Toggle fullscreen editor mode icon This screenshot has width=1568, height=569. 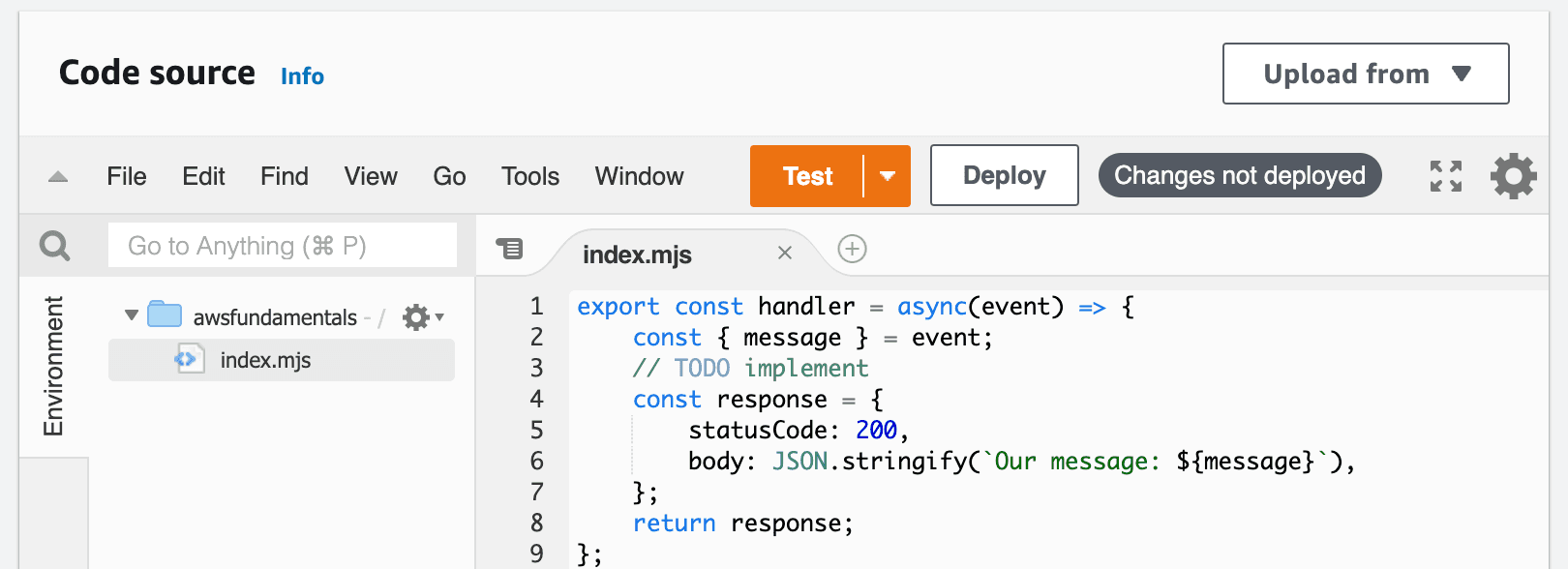[x=1446, y=176]
